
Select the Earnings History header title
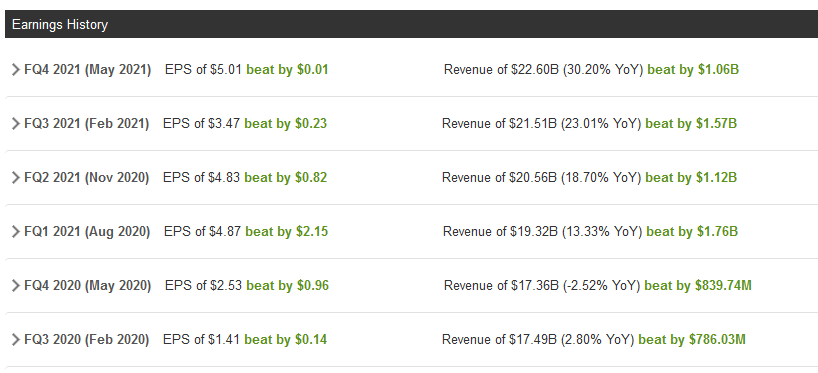pyautogui.click(x=60, y=25)
